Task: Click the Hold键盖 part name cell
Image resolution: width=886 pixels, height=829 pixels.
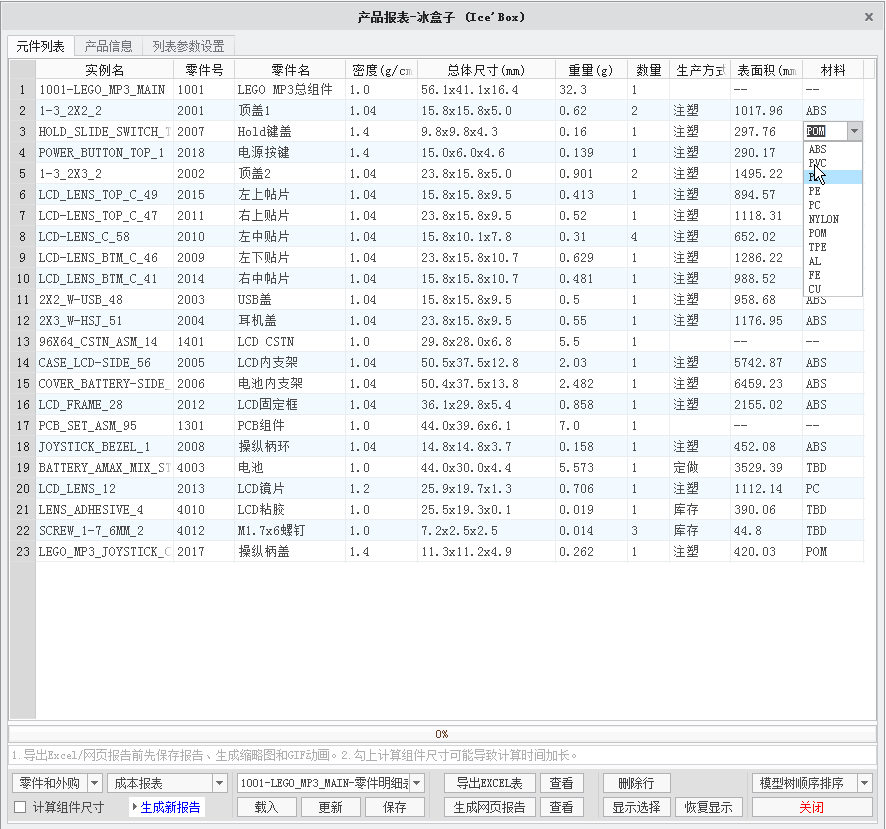Action: pos(290,132)
